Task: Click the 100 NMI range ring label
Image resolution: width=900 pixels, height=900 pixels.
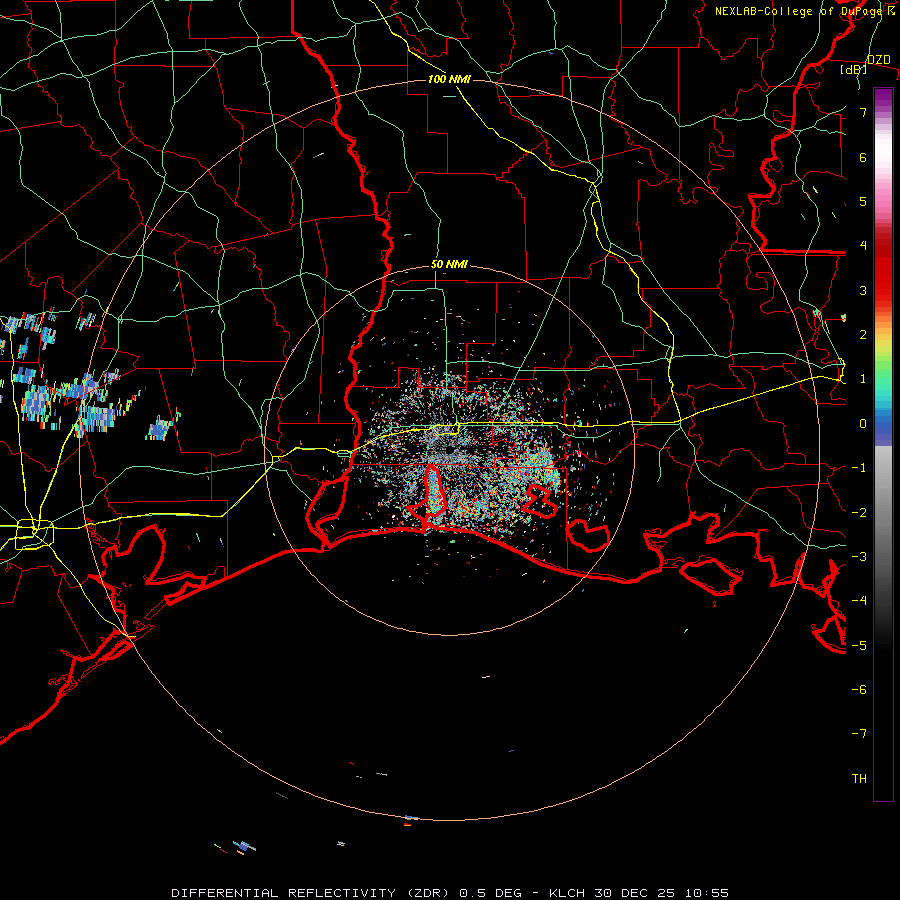Action: point(449,79)
